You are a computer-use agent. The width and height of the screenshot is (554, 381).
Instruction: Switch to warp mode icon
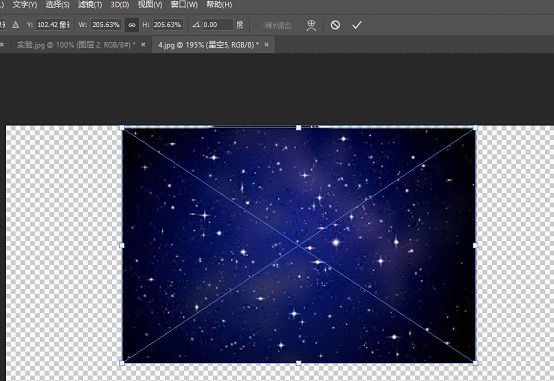coord(311,25)
